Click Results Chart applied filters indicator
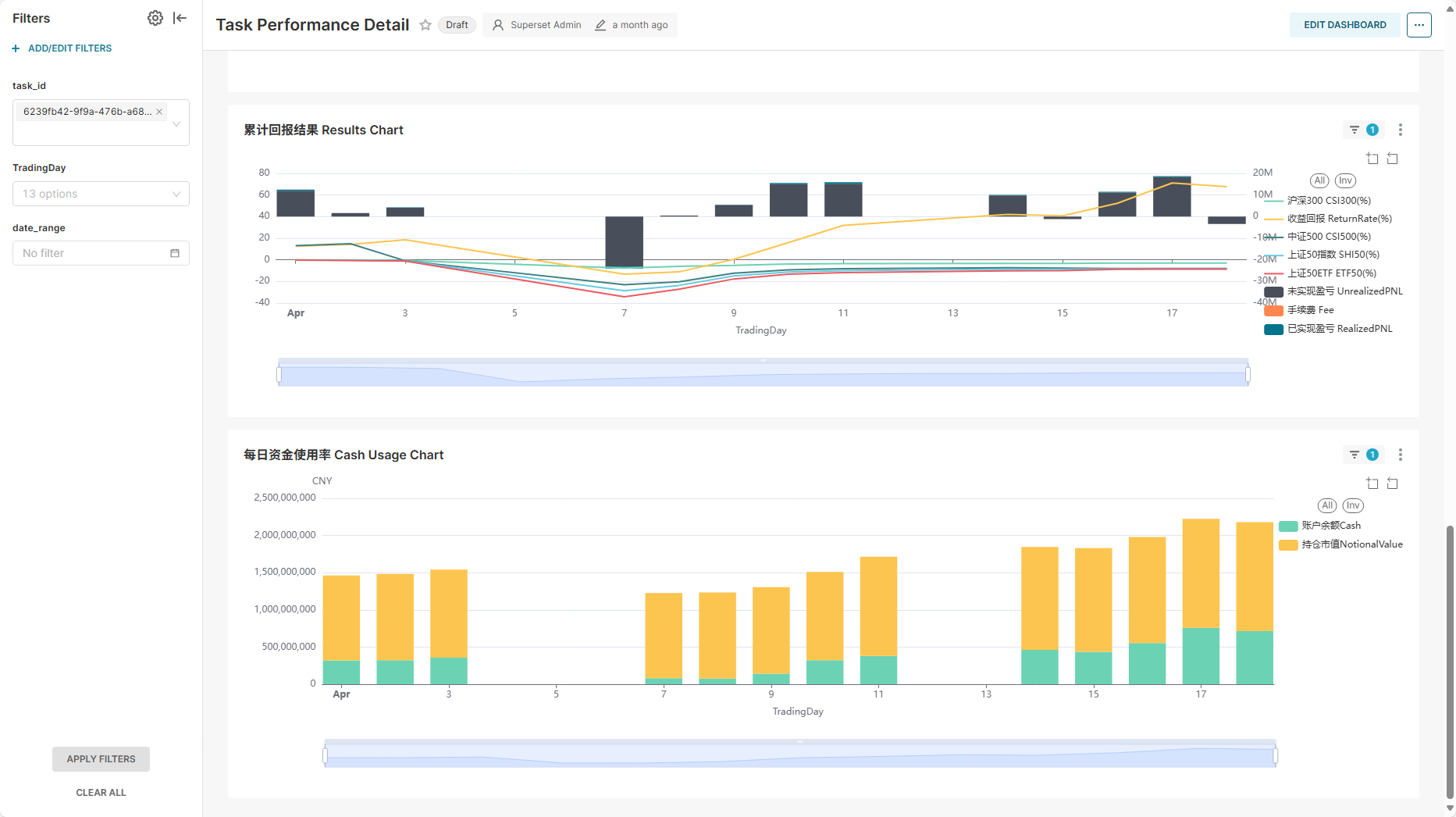 click(x=1364, y=130)
